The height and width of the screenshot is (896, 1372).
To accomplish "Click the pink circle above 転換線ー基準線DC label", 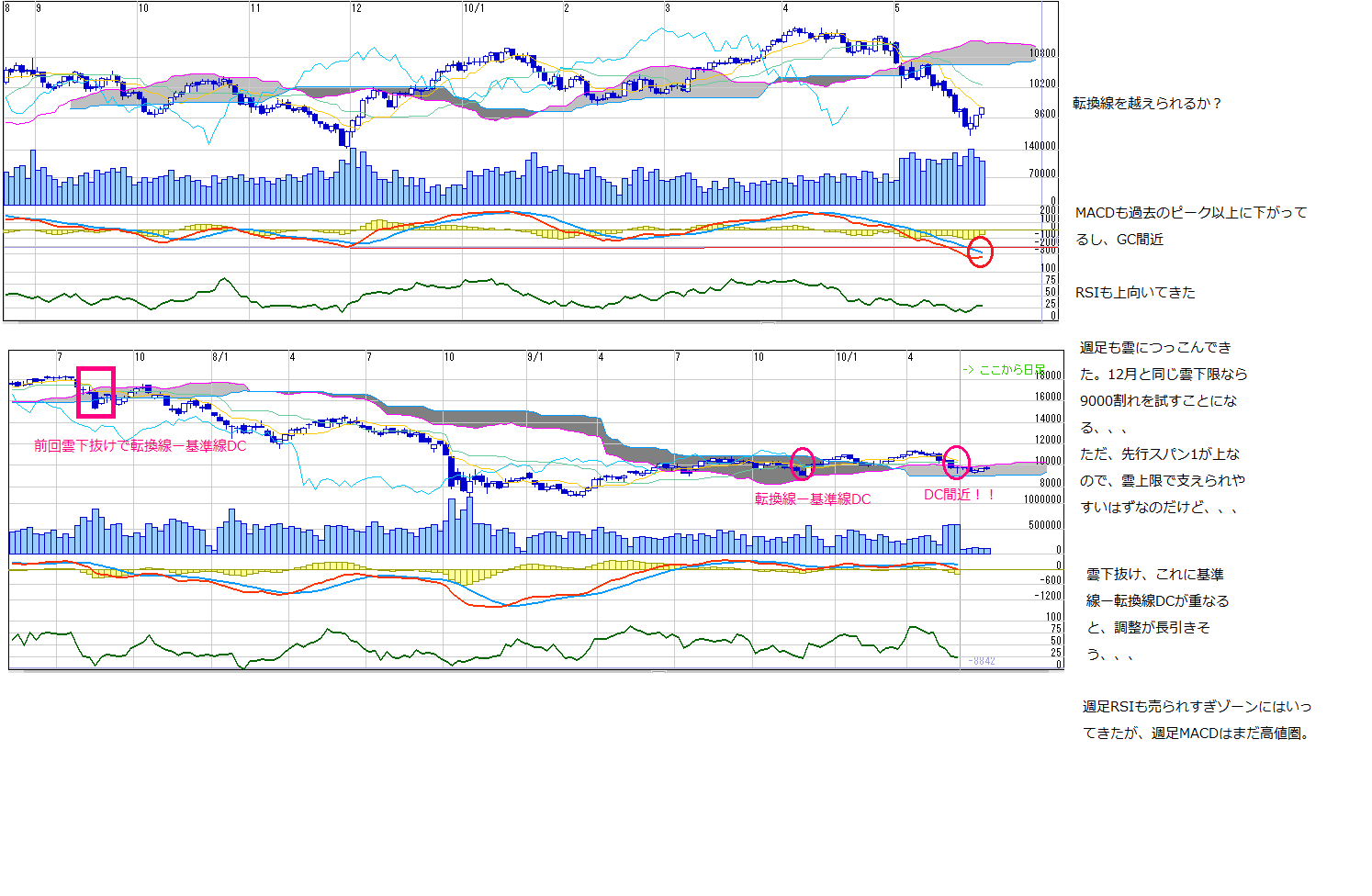I will (803, 464).
